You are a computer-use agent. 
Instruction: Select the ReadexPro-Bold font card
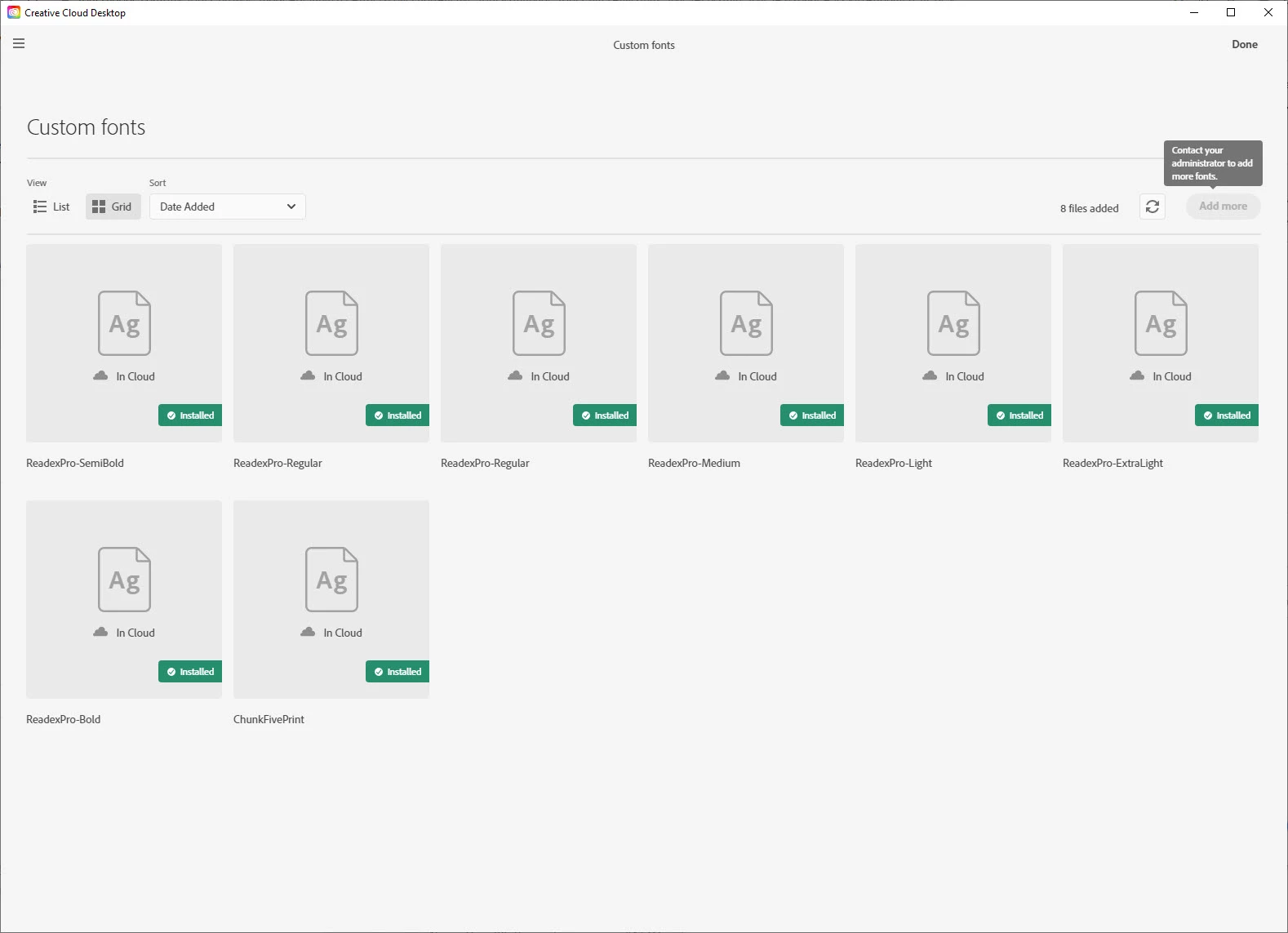tap(124, 600)
